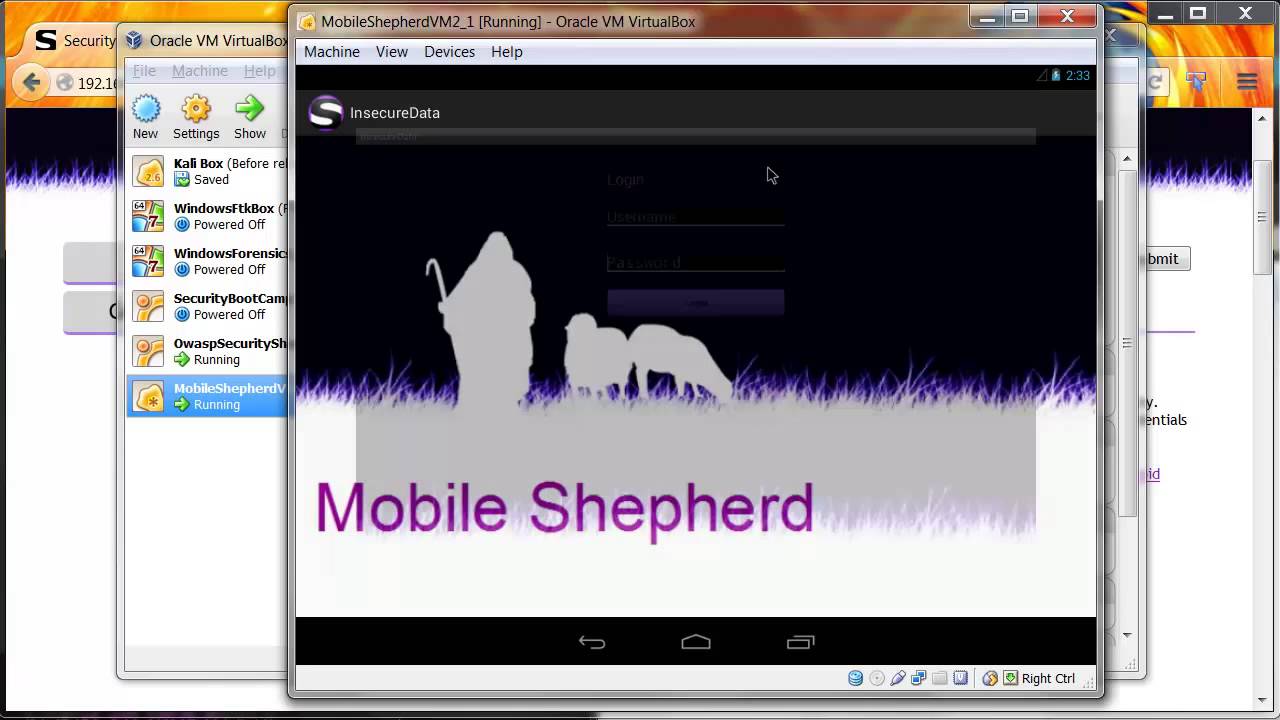Screen dimensions: 1280x720
Task: Click the WindowsFtkBox Windows 7 icon
Action: click(x=149, y=217)
